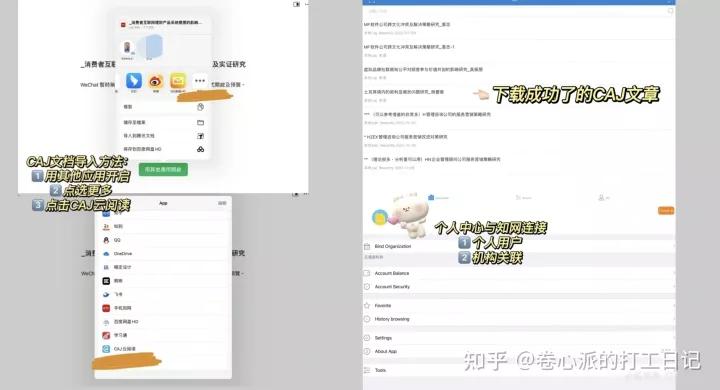Click the info icon beside About App

[x=367, y=351]
